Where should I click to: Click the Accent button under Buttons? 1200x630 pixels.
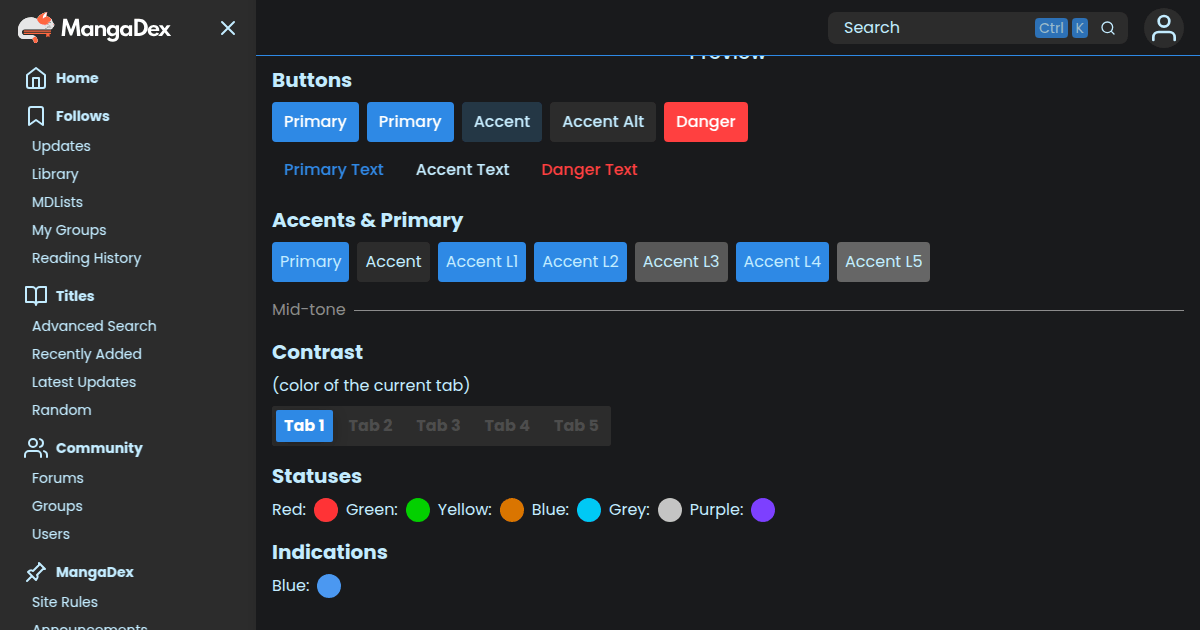(x=502, y=122)
